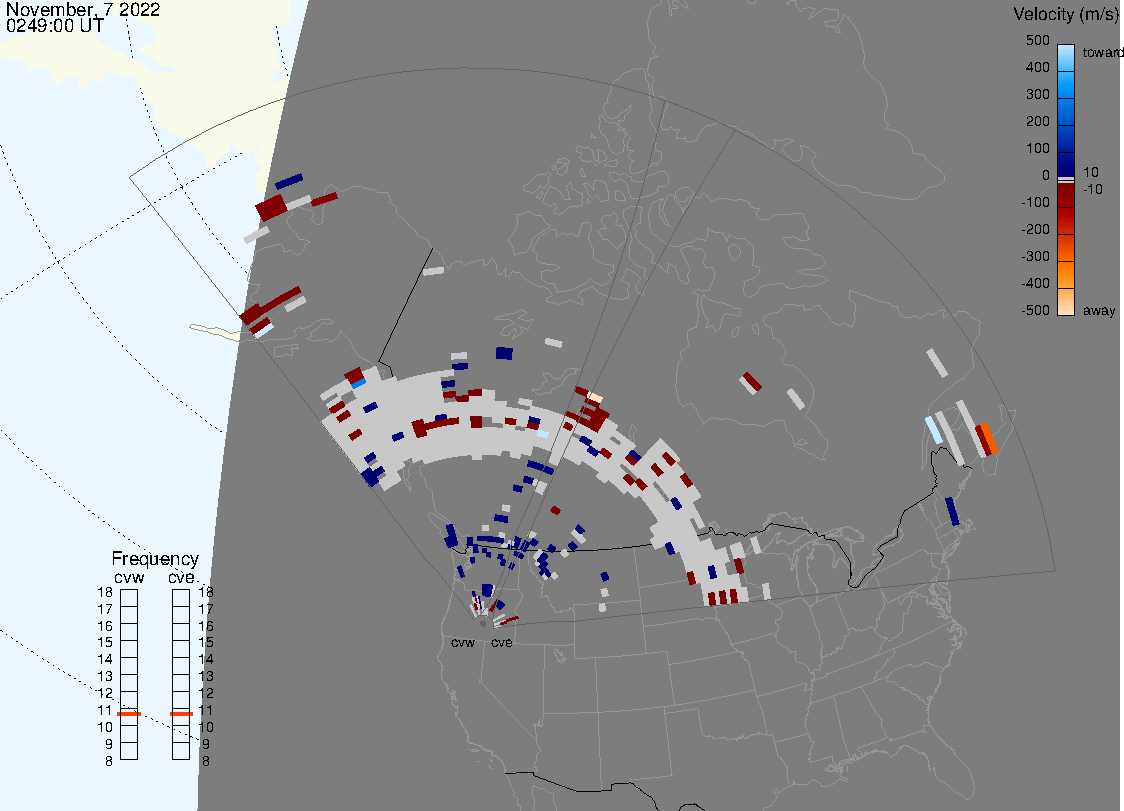The image size is (1124, 811).
Task: Click the '-400' velocity scale label
Action: pyautogui.click(x=1035, y=284)
